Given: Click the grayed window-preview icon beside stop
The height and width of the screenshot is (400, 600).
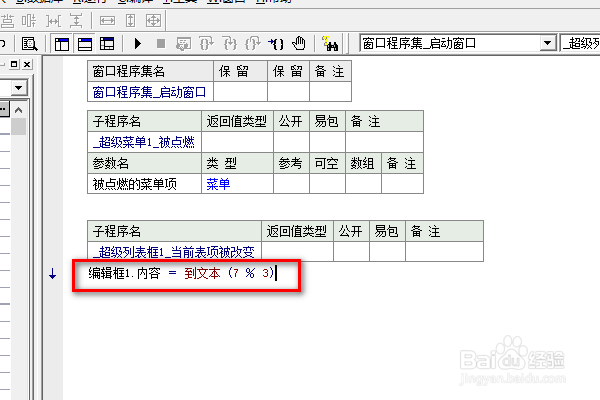Looking at the screenshot, I should point(183,44).
